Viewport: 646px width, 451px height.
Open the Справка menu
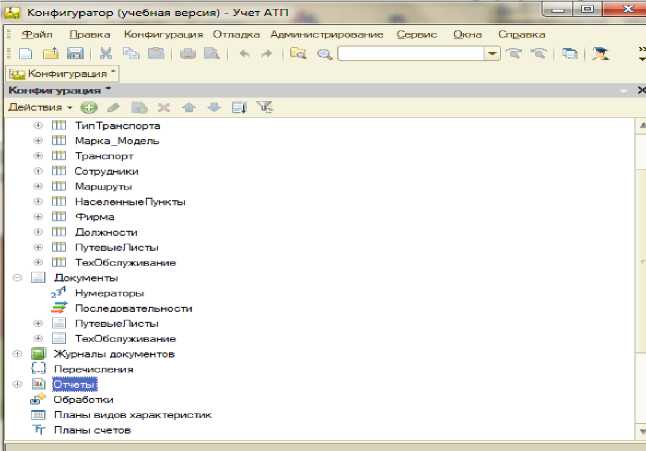[522, 35]
